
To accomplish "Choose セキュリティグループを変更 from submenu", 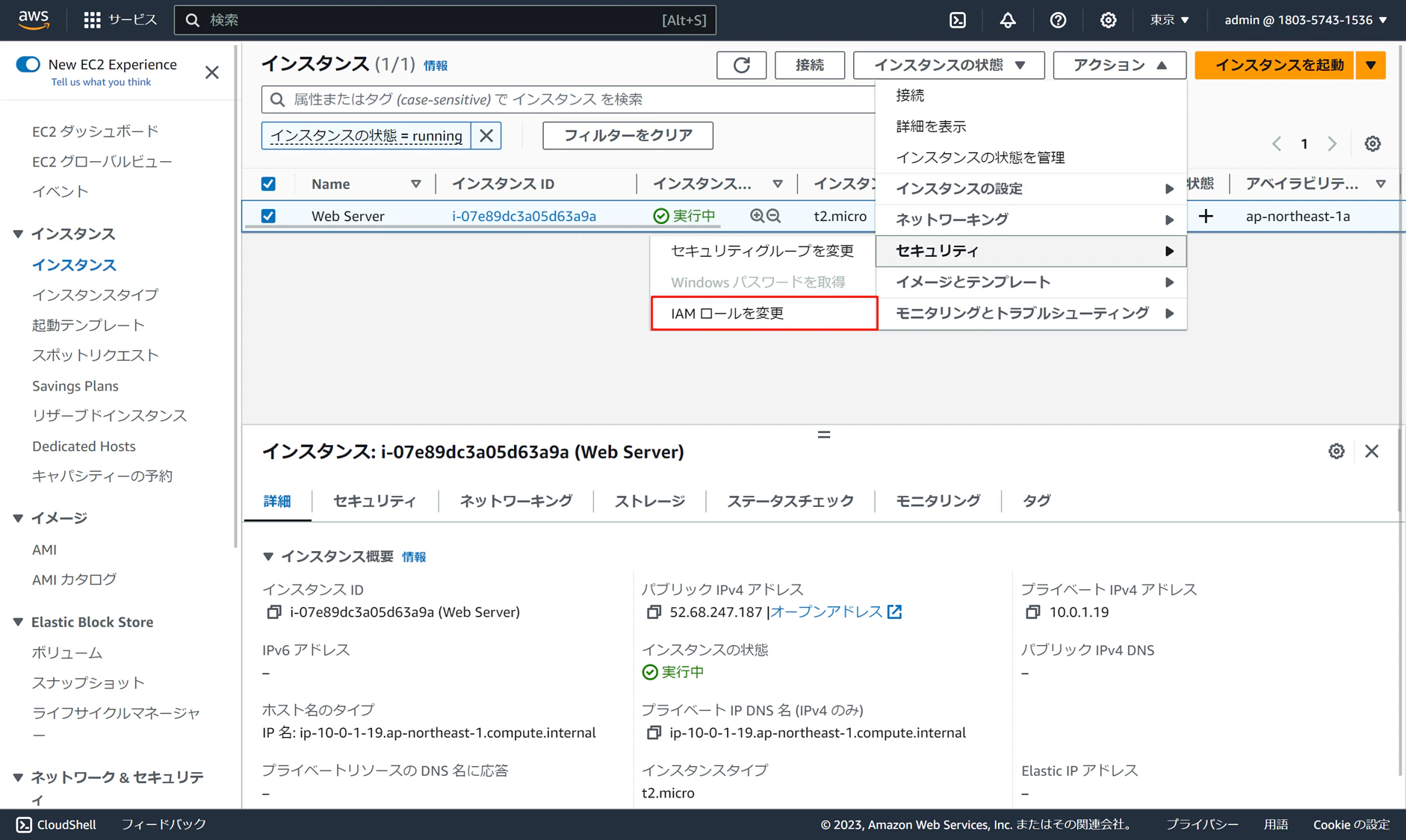I will [x=762, y=251].
